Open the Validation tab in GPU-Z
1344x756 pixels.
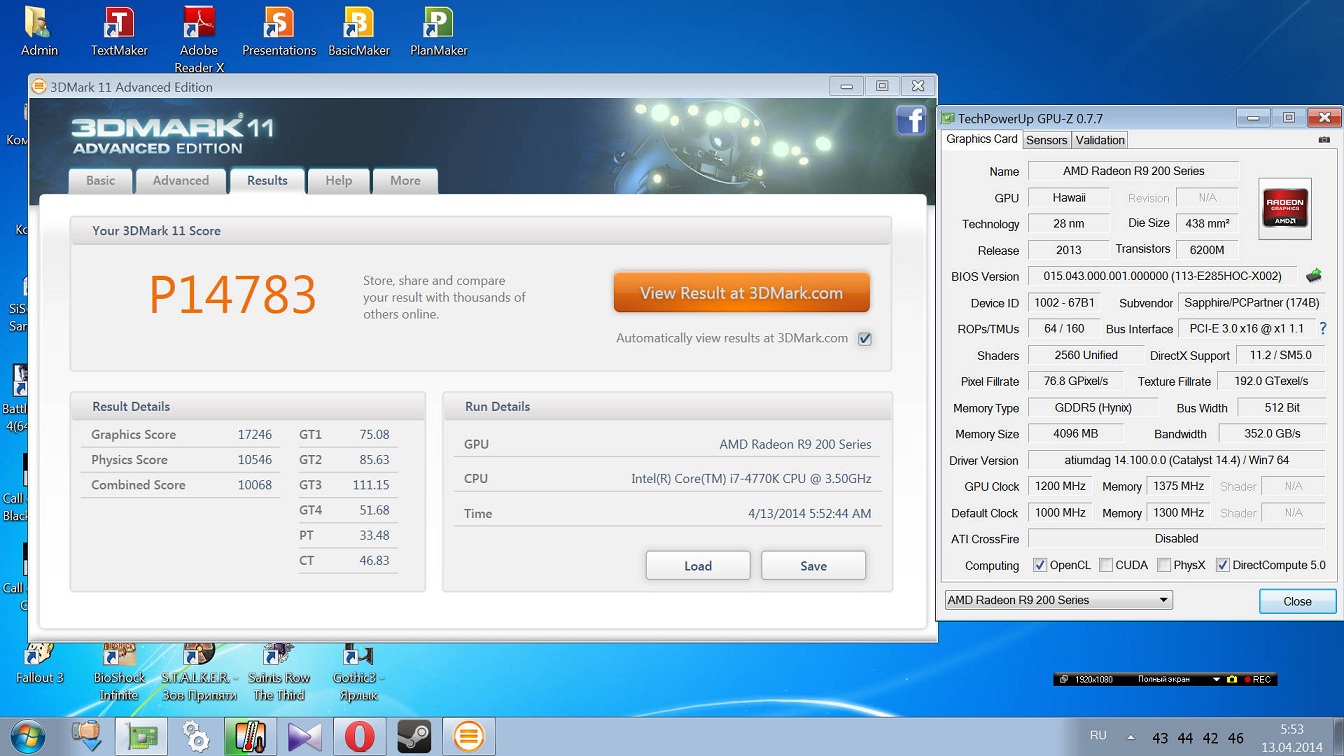click(1100, 141)
